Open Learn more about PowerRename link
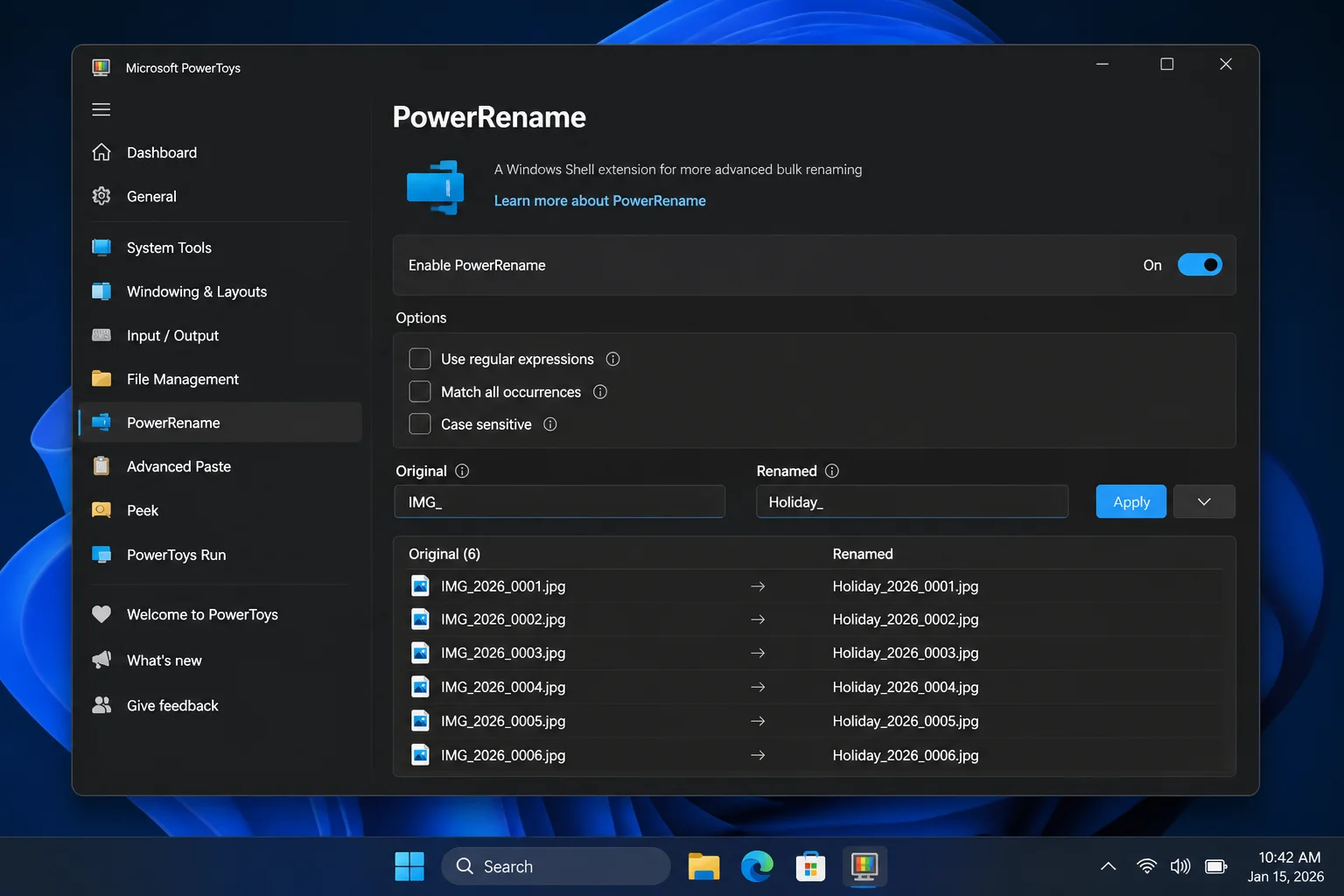Image resolution: width=1344 pixels, height=896 pixels. [x=599, y=200]
